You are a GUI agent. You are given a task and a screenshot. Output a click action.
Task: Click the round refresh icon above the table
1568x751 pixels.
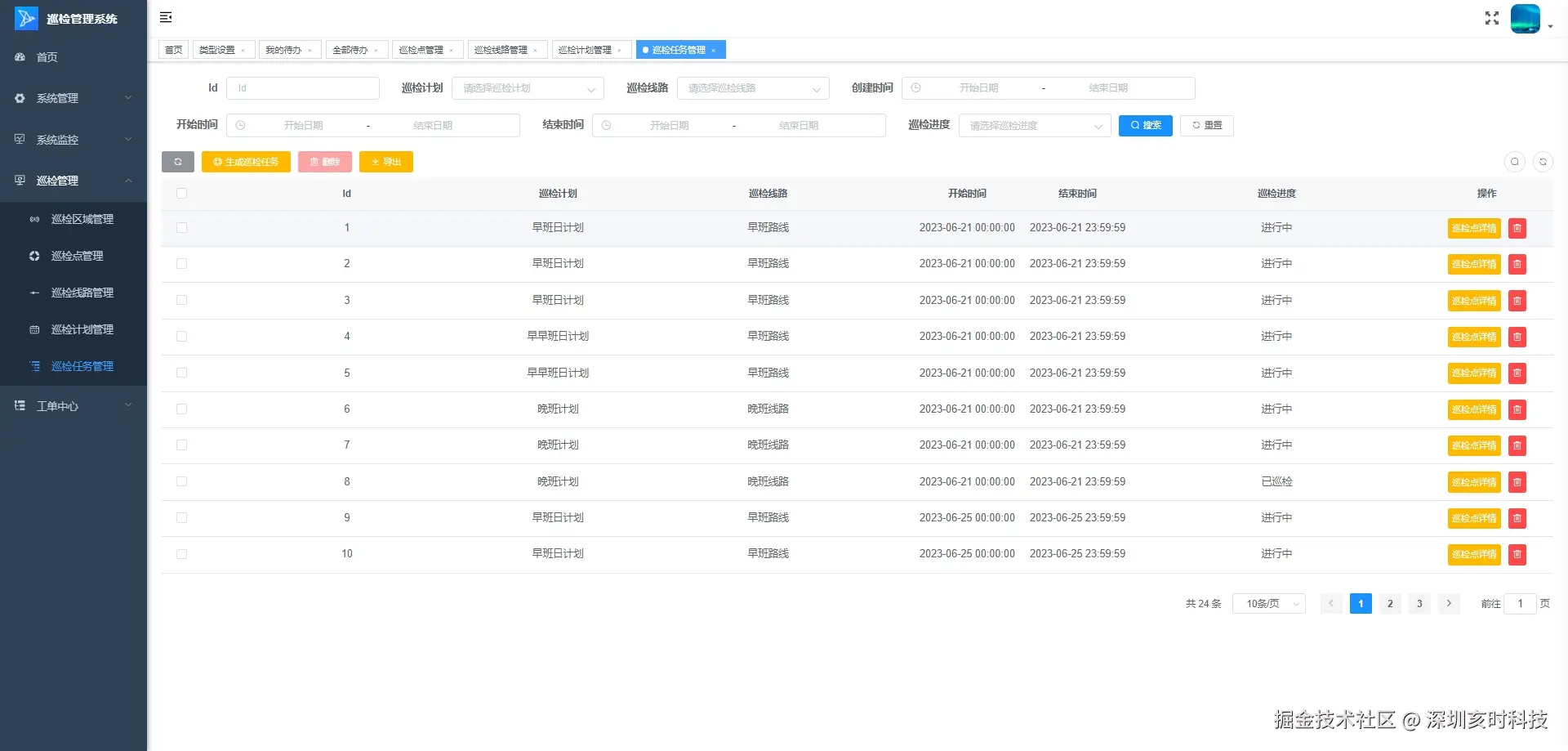(1543, 162)
